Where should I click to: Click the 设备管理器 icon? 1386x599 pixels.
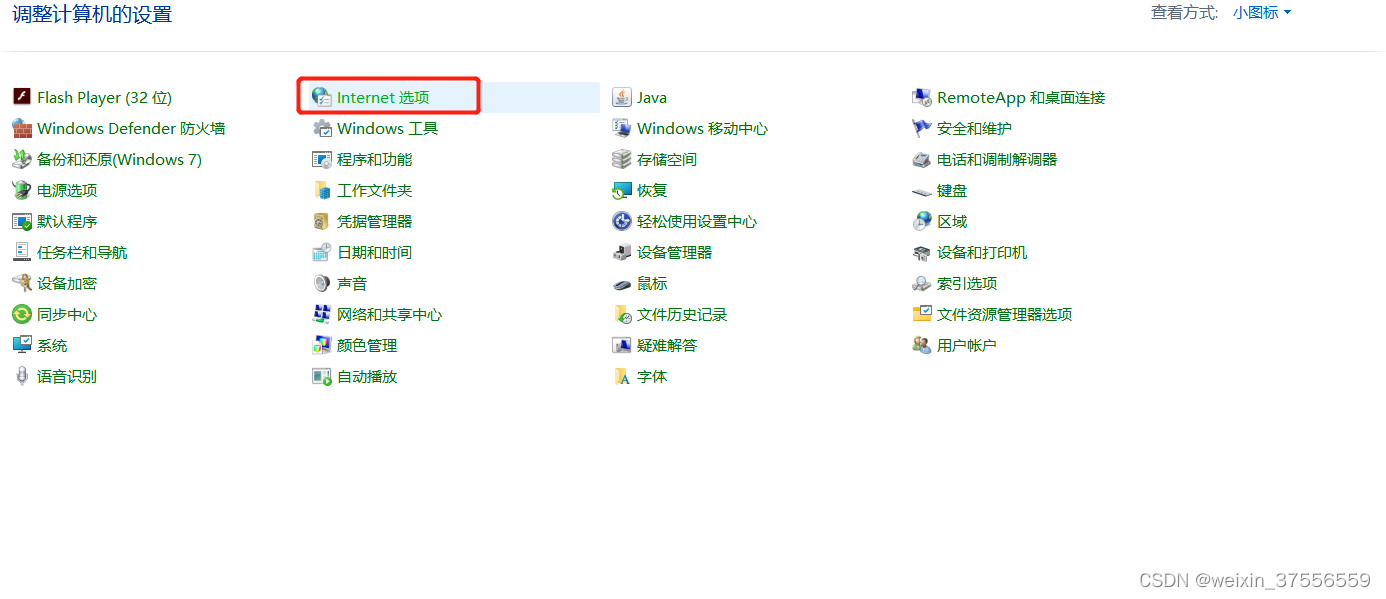[621, 252]
